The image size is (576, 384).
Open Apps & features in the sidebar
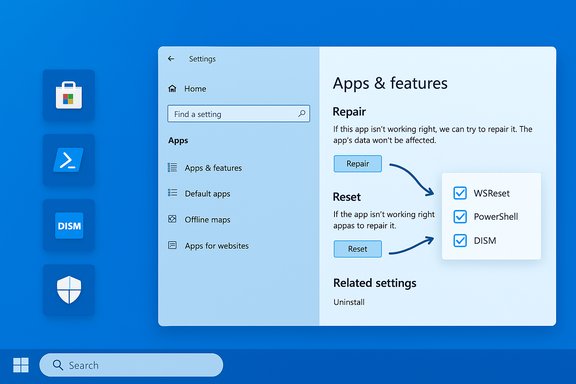213,168
